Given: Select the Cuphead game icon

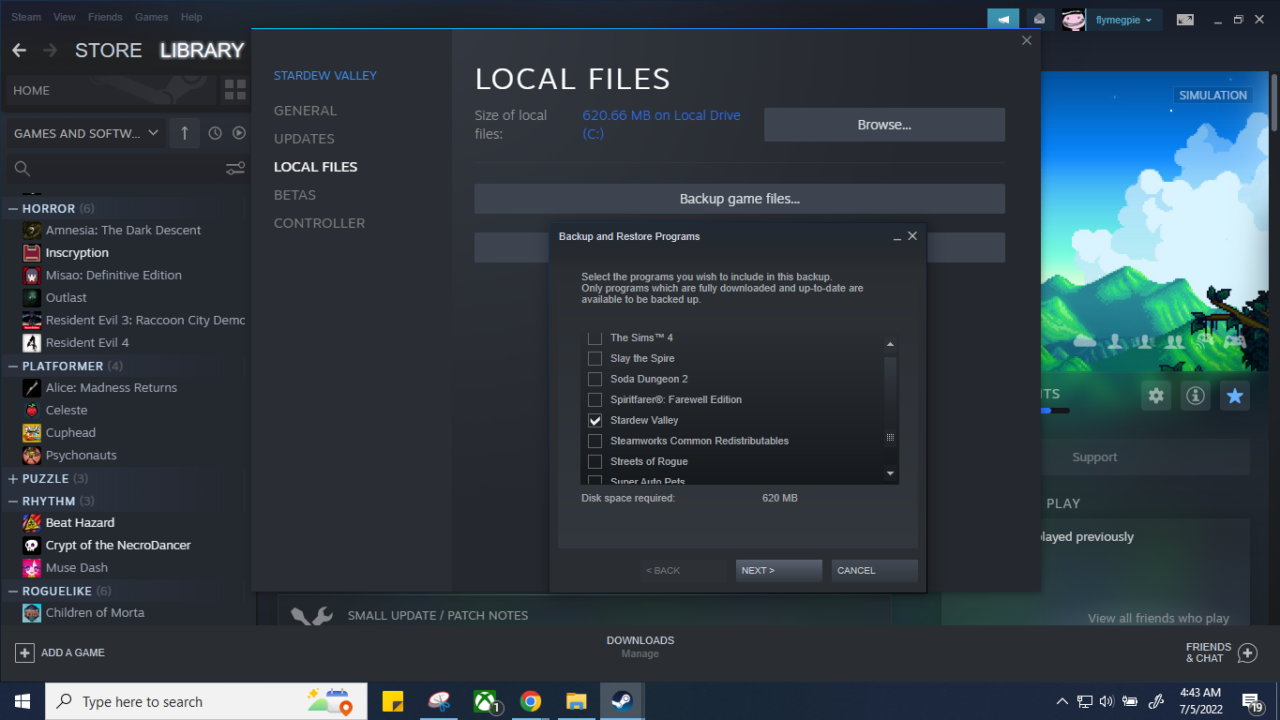Looking at the screenshot, I should [32, 433].
